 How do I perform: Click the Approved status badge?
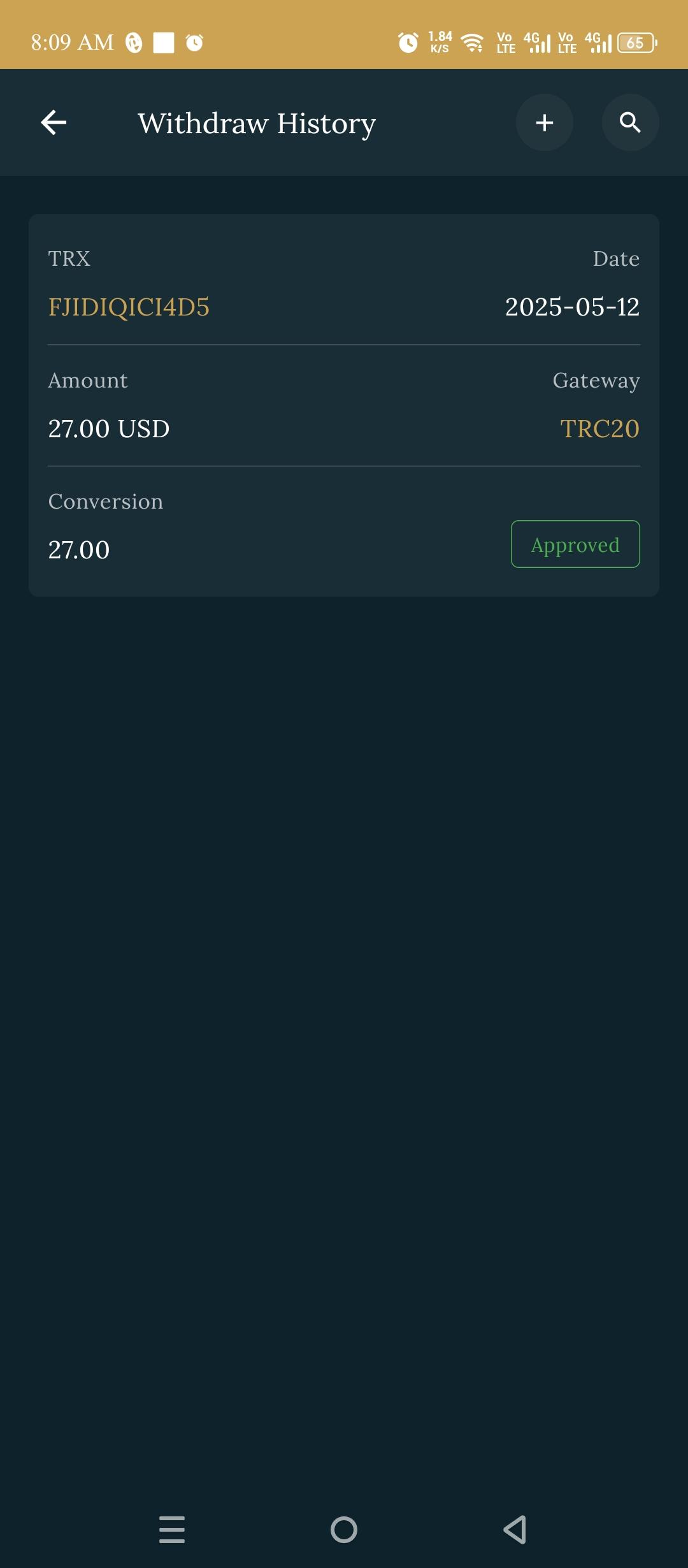575,544
